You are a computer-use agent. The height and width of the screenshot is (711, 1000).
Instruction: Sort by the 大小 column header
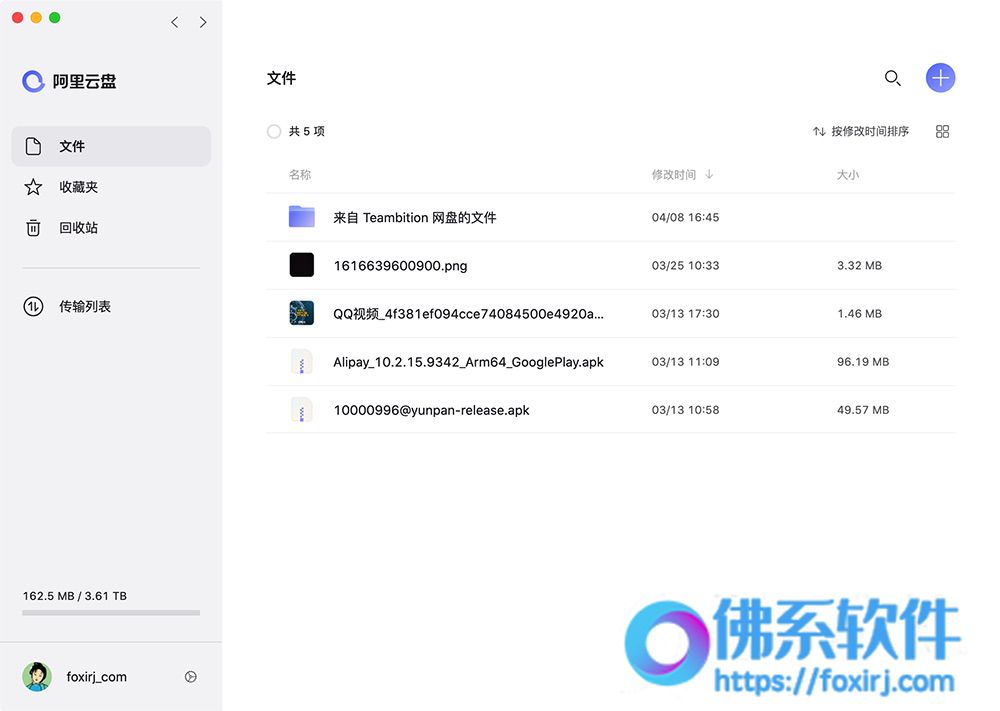click(848, 175)
